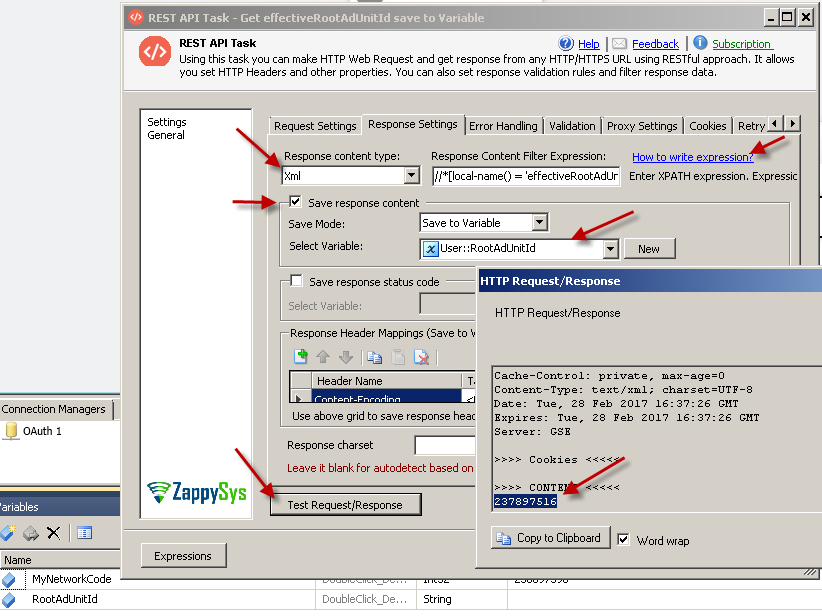The width and height of the screenshot is (822, 616).
Task: Add a new variable in the Variables panel
Action: click(x=8, y=532)
